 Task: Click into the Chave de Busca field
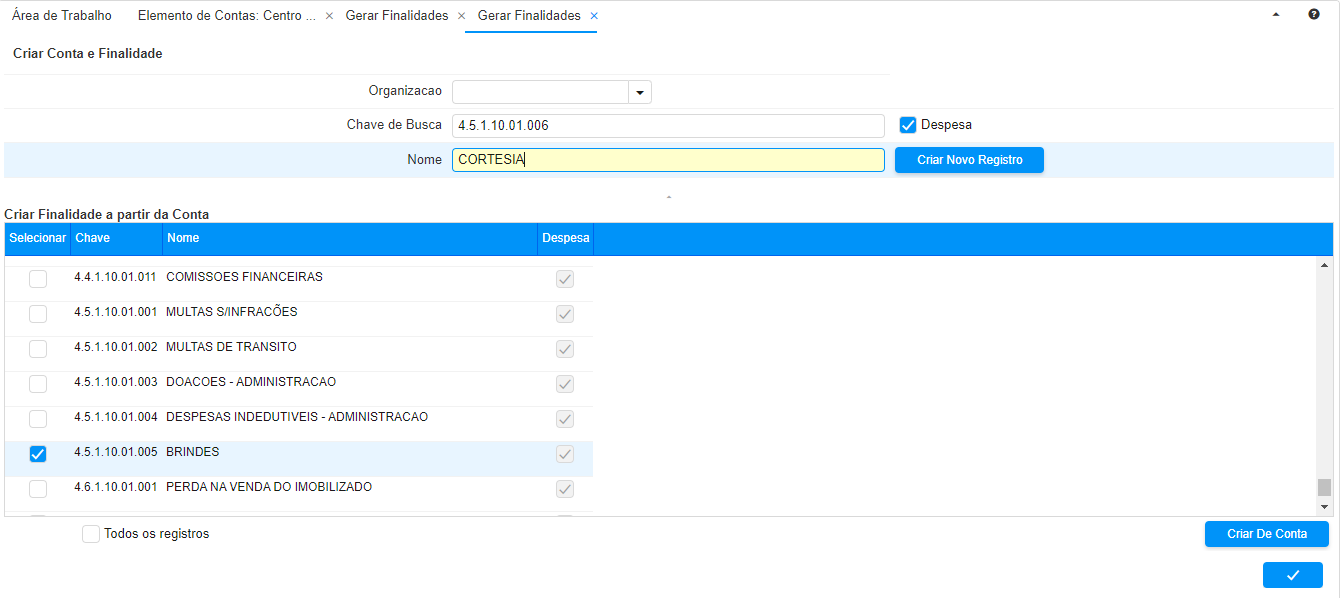(667, 126)
